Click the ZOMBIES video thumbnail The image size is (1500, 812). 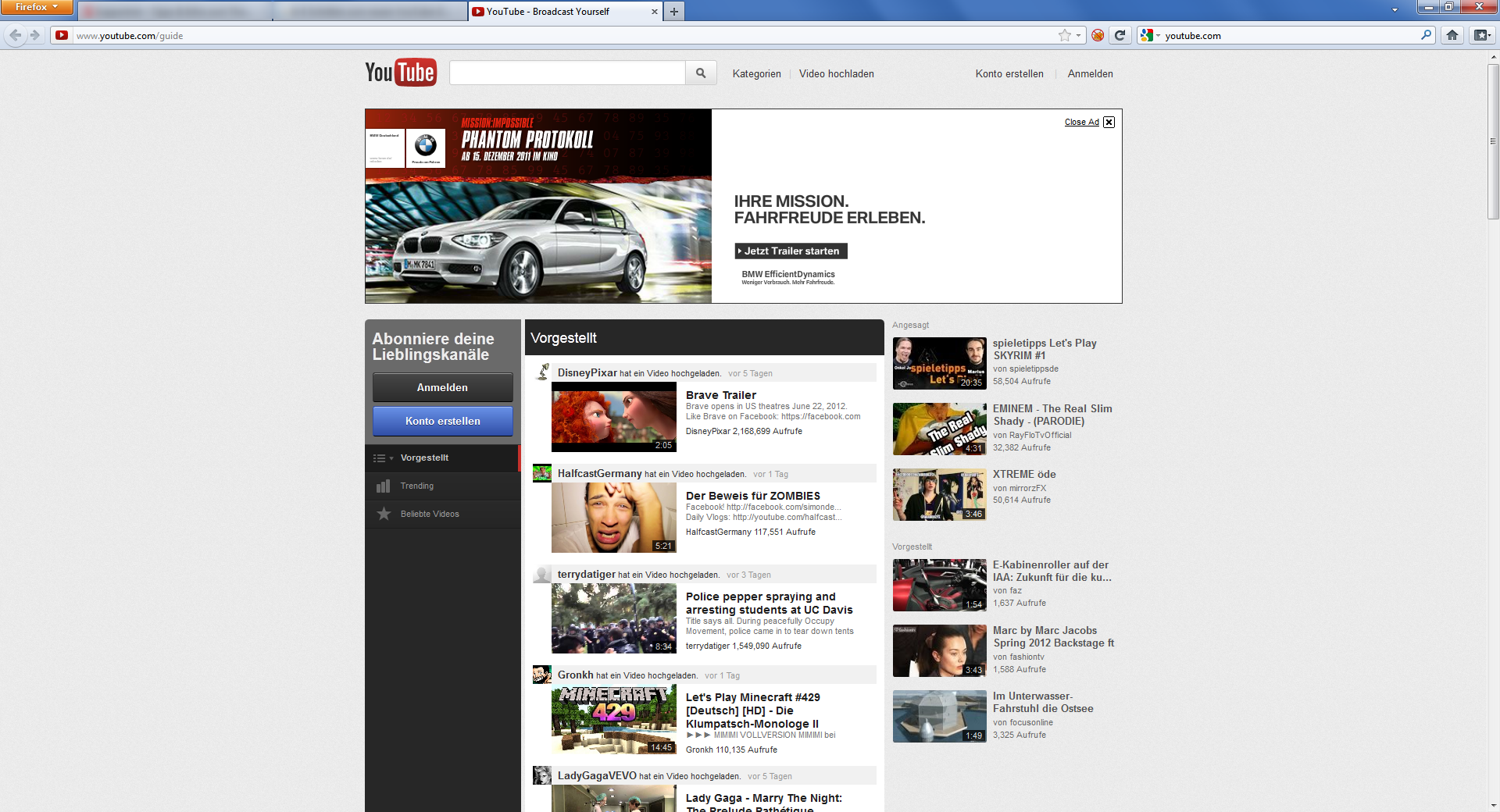(x=613, y=518)
